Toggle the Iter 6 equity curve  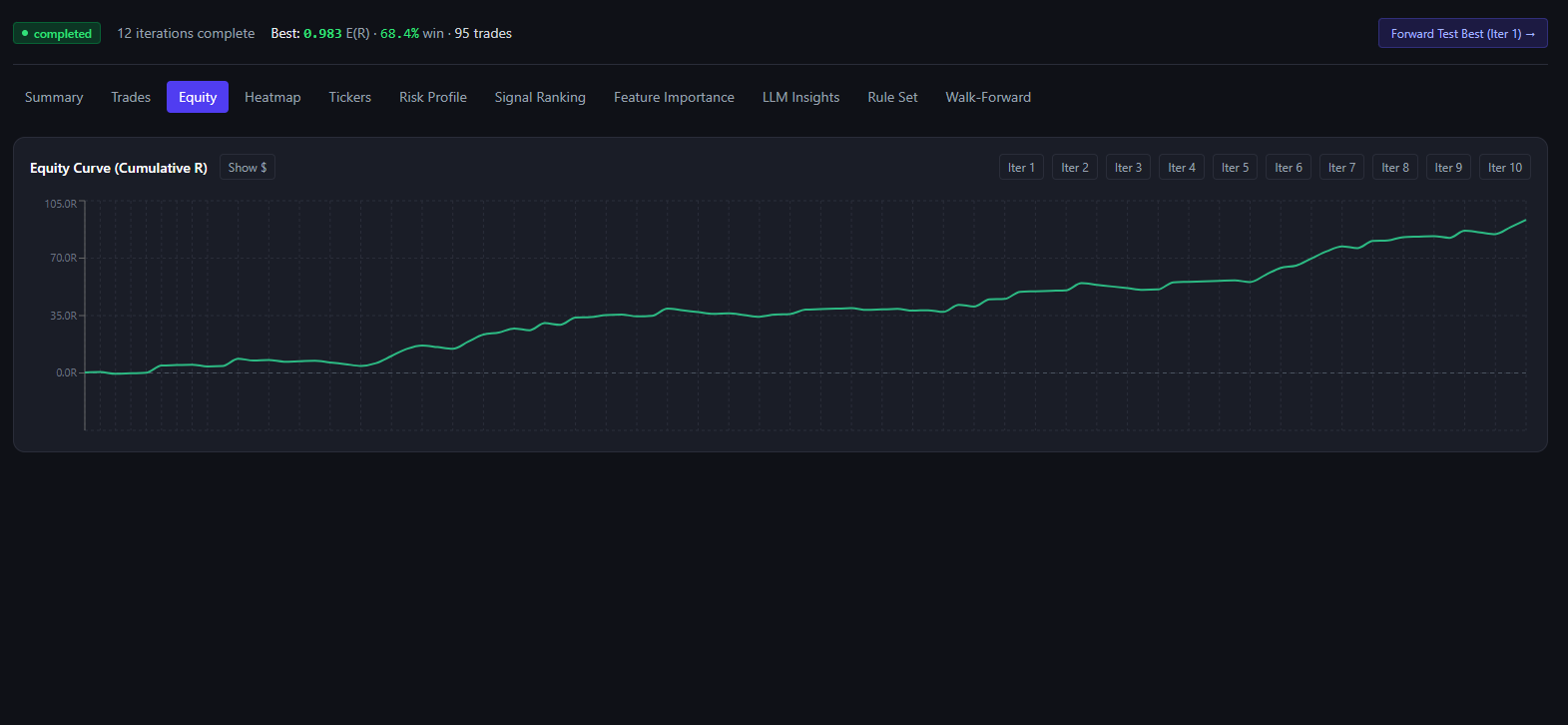coord(1289,168)
